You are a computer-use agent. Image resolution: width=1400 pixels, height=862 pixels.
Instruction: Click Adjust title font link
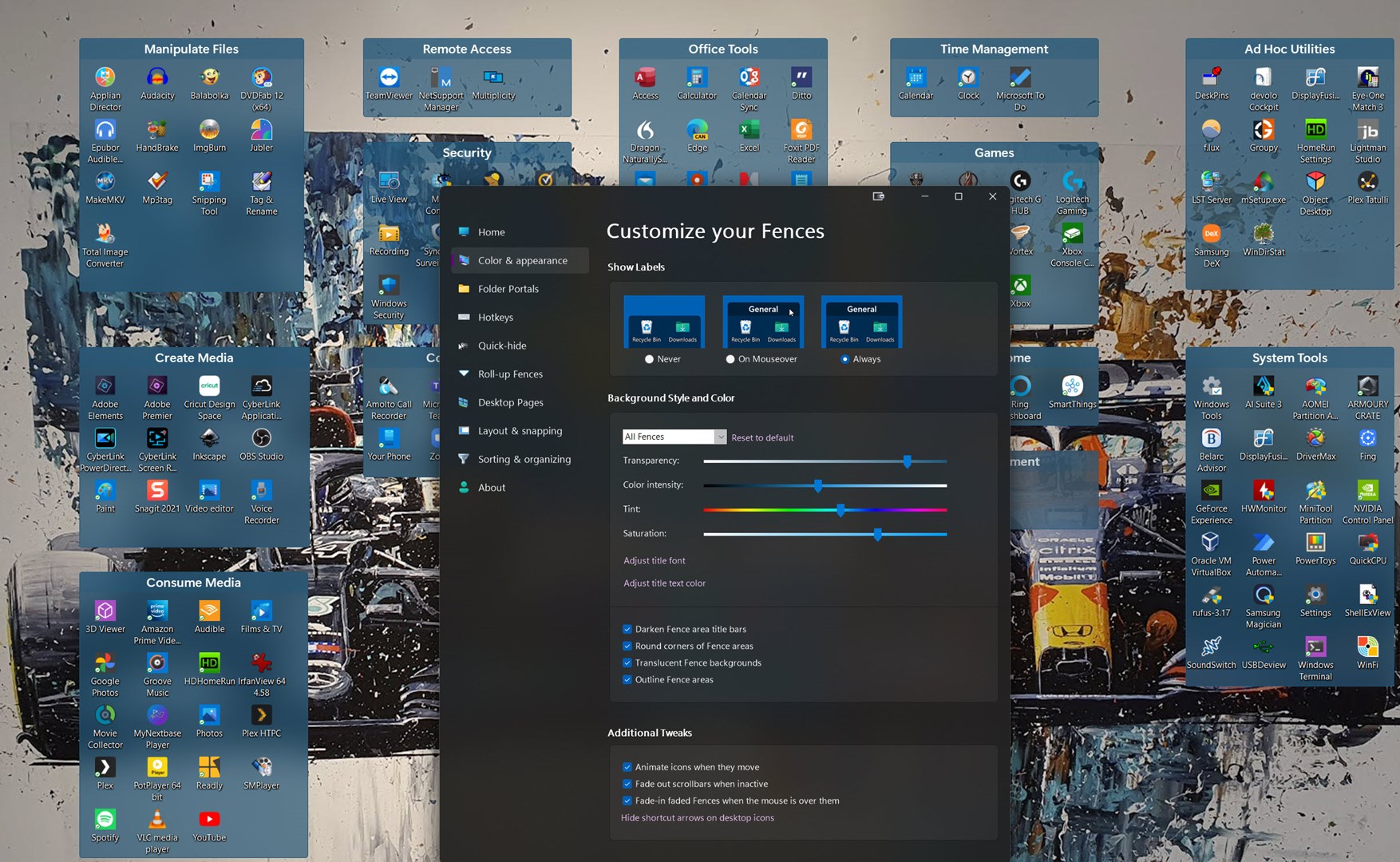[x=655, y=560]
